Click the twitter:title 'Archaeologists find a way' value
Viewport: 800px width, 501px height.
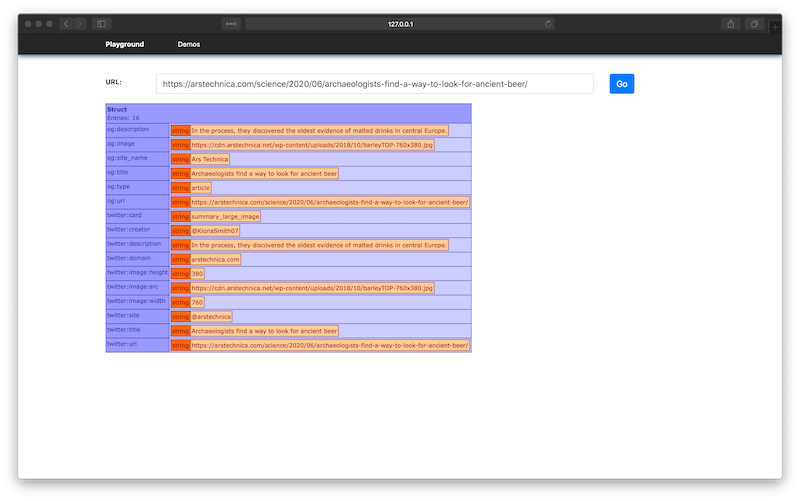coord(264,331)
